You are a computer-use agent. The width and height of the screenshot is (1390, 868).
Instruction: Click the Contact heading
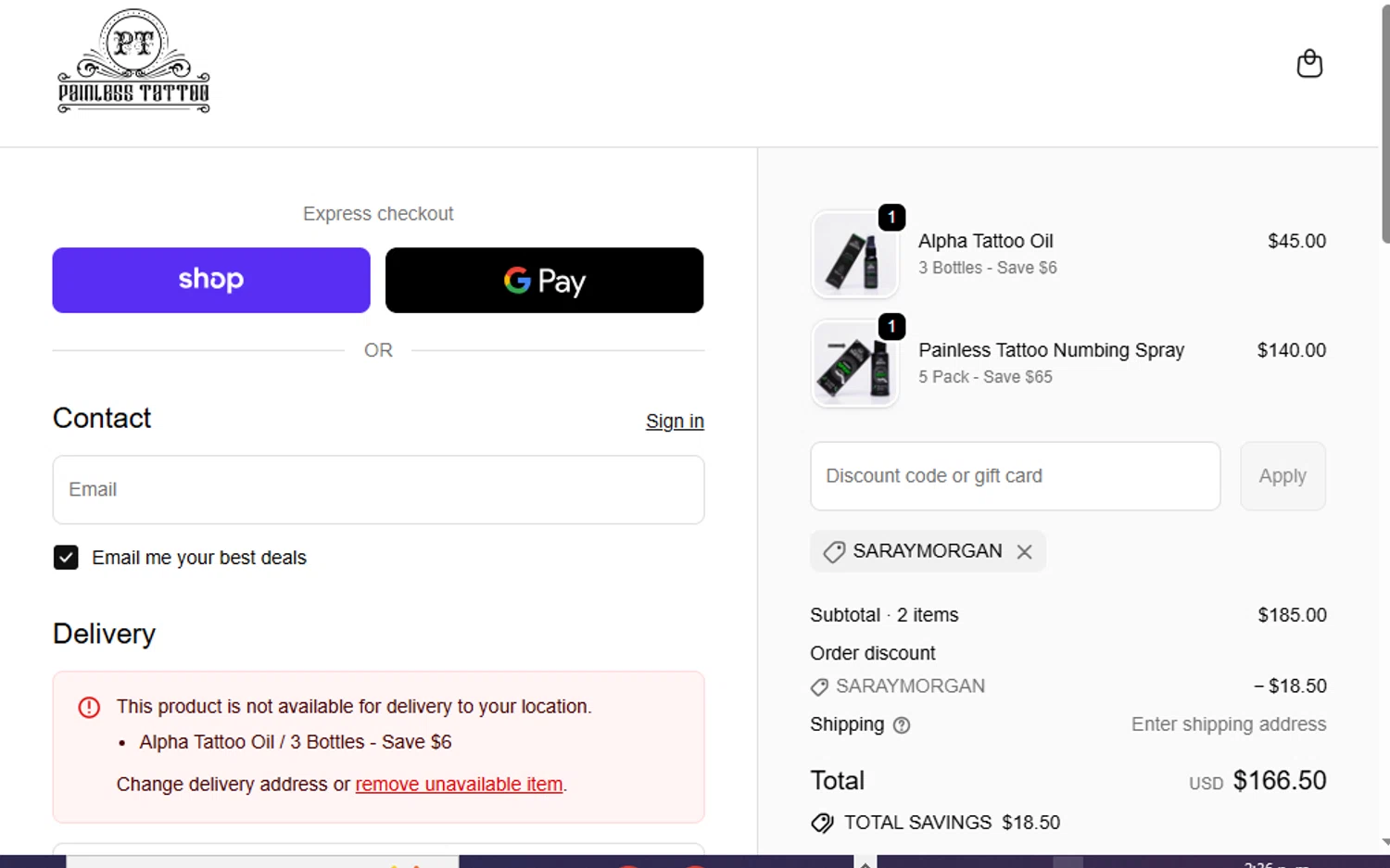[x=102, y=418]
